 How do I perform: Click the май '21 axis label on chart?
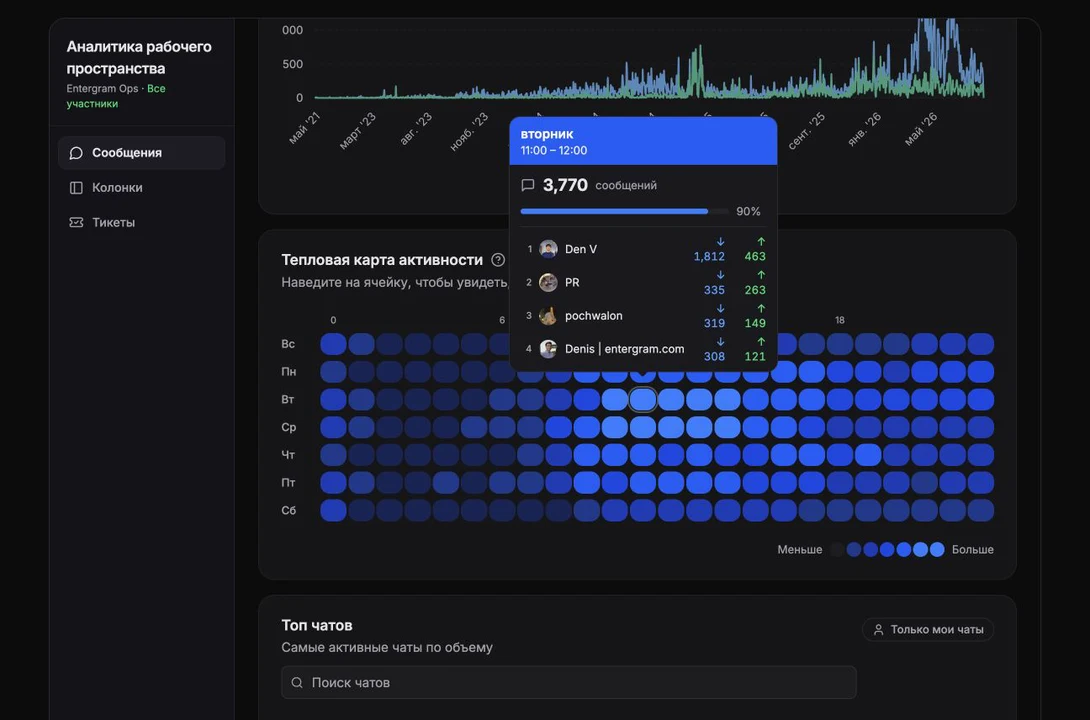(x=305, y=128)
